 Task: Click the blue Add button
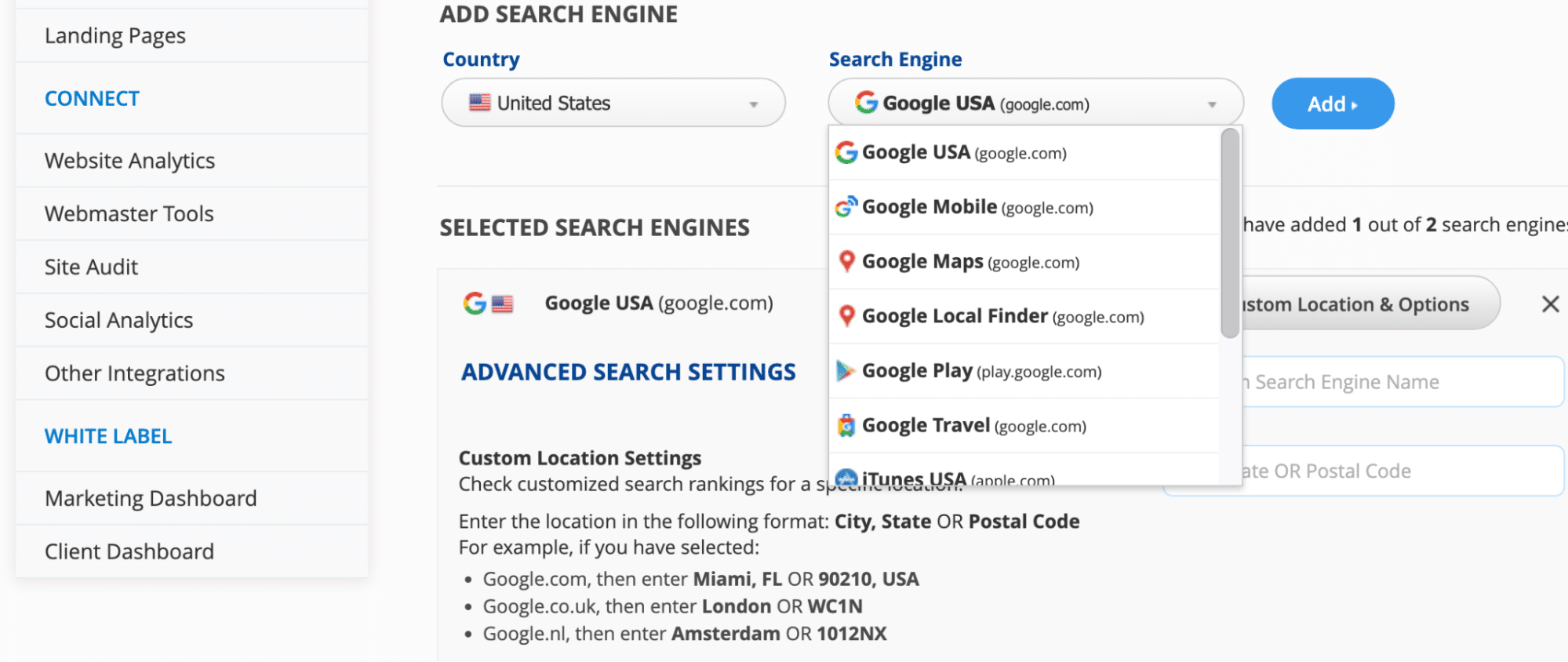[1333, 104]
